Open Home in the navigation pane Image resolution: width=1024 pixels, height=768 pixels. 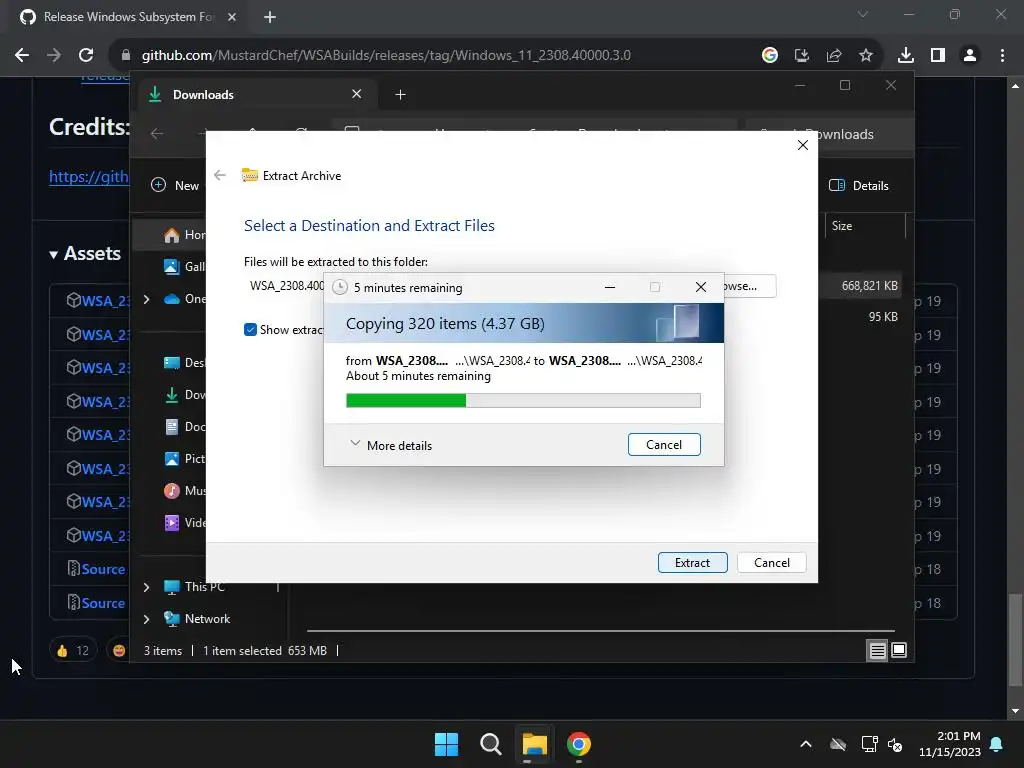184,235
